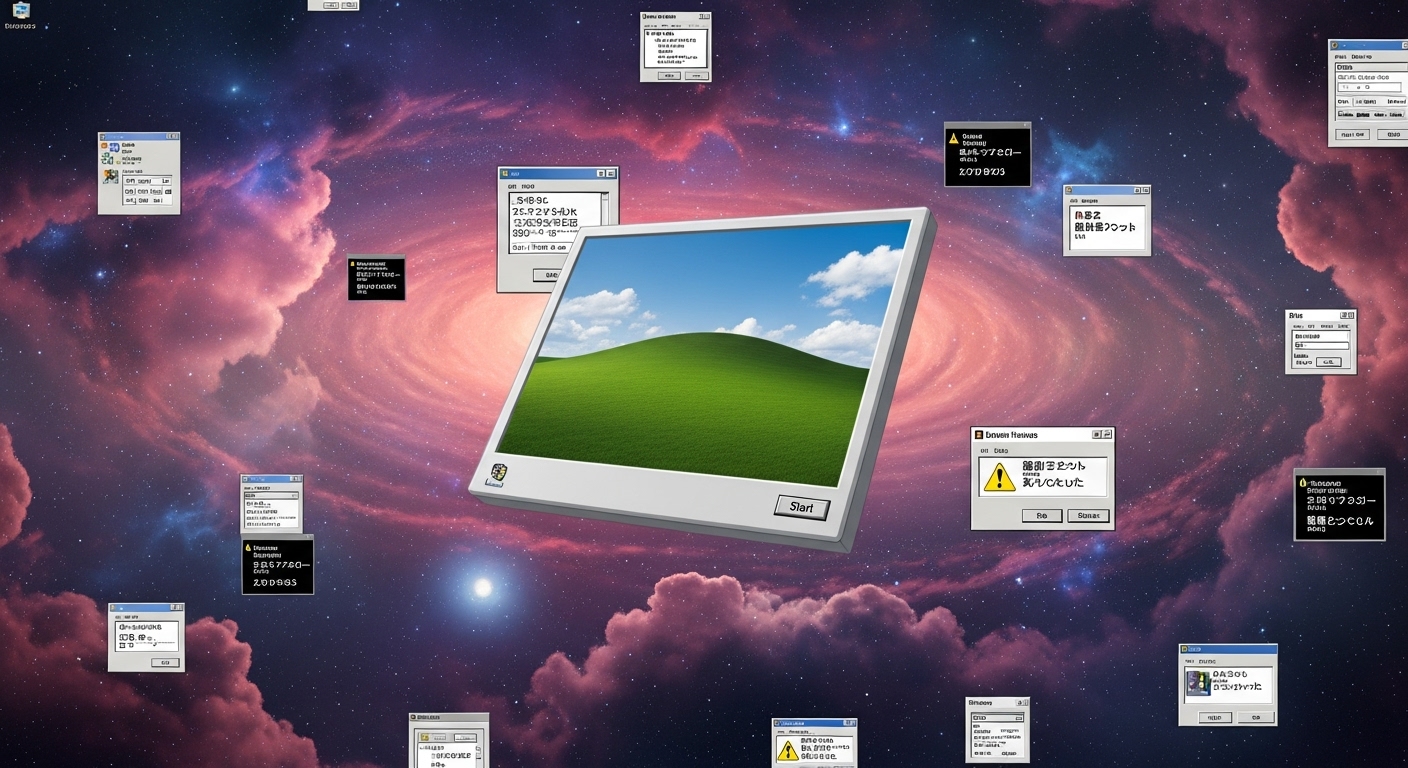The height and width of the screenshot is (768, 1408).
Task: Click the input field in the Brus dialog
Action: pos(1320,346)
